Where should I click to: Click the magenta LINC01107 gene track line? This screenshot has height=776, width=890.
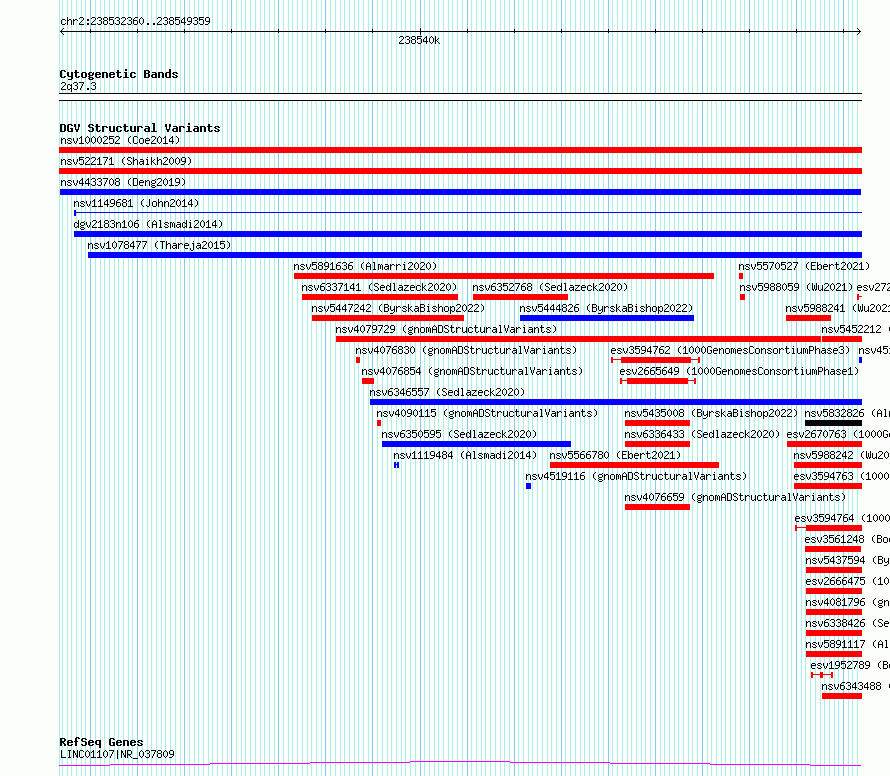[460, 764]
